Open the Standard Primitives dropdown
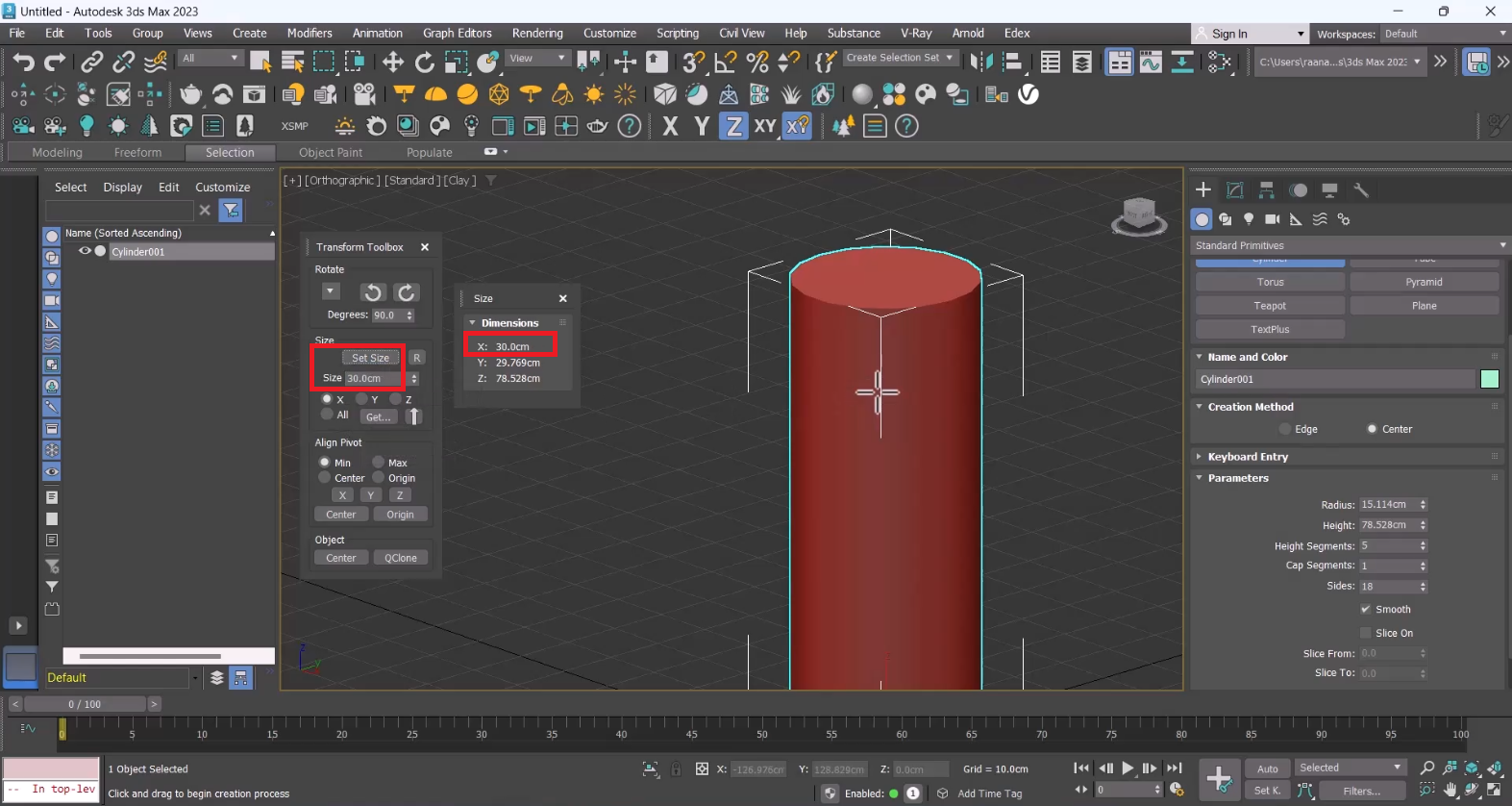1512x806 pixels. [1349, 245]
